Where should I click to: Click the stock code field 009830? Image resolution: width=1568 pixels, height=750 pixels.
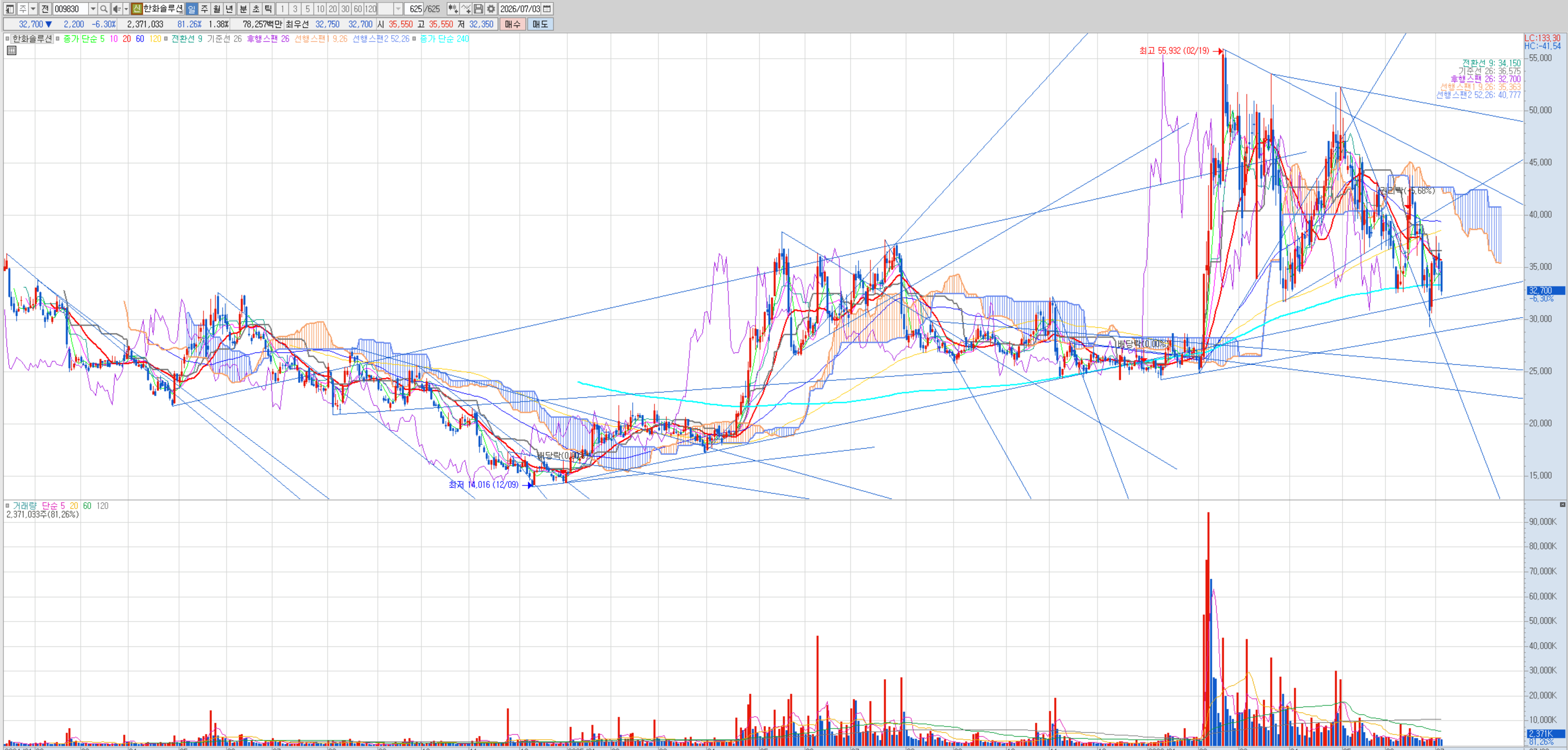click(70, 8)
